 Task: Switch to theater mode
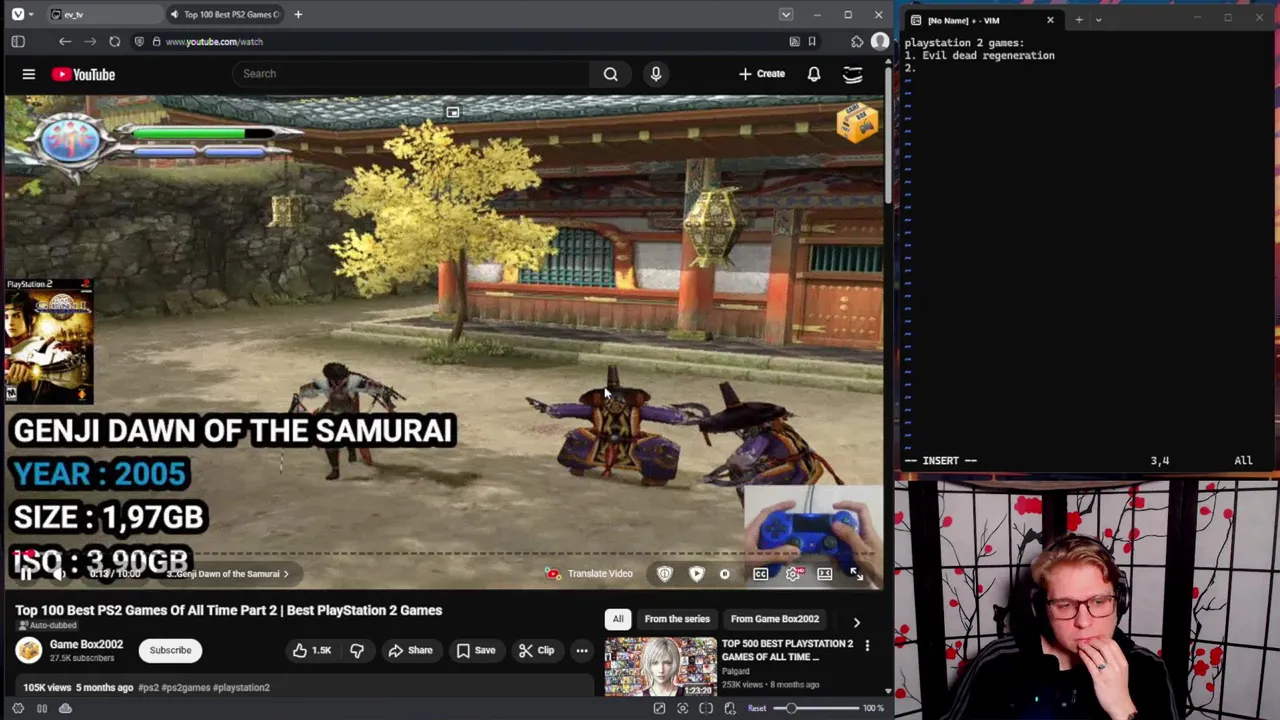click(x=825, y=574)
